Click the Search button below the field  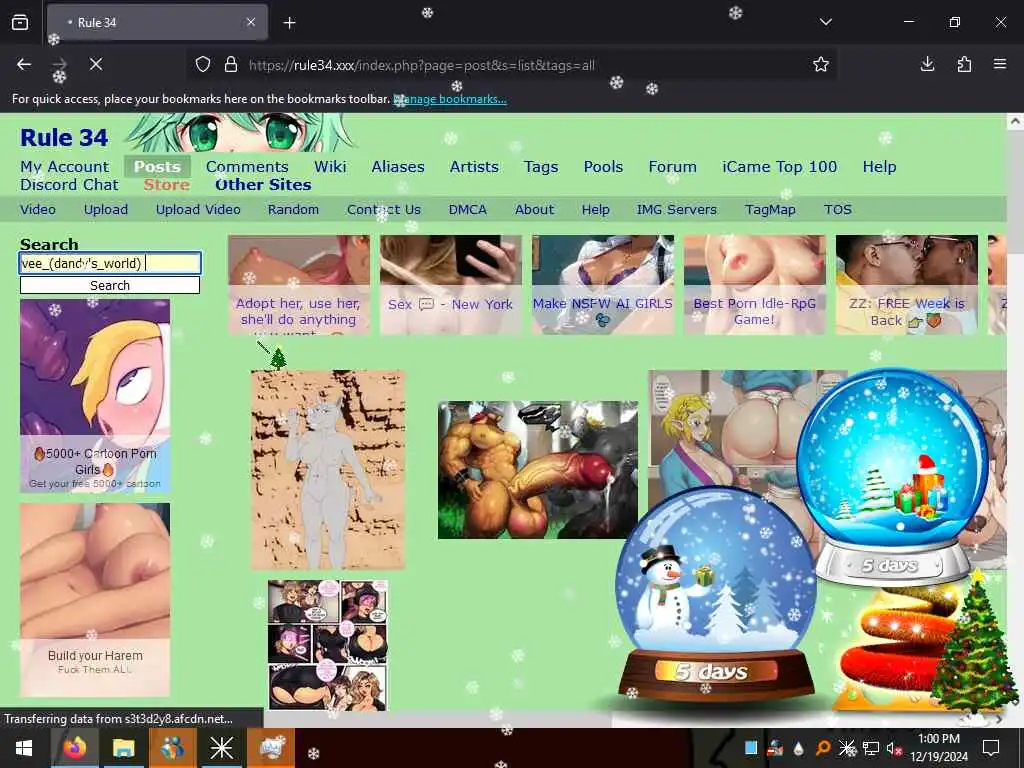110,285
